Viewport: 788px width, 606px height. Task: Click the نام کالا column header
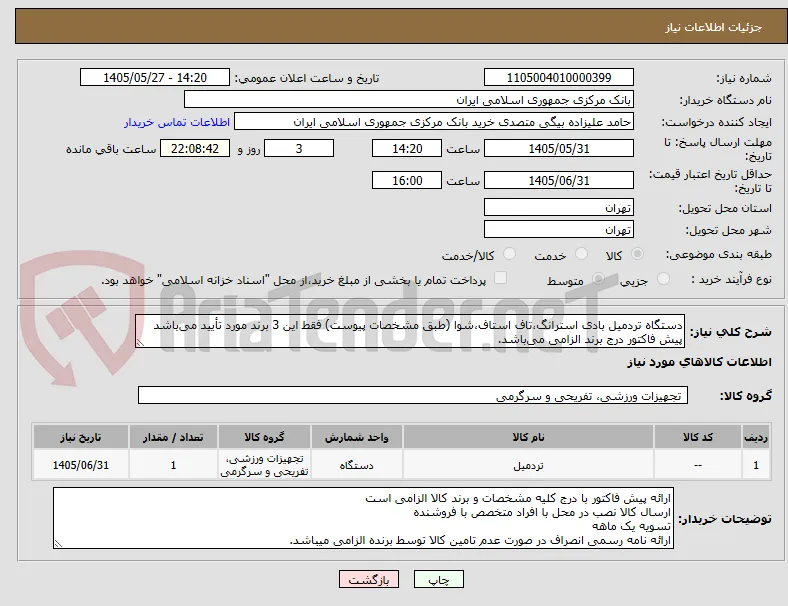click(x=528, y=437)
